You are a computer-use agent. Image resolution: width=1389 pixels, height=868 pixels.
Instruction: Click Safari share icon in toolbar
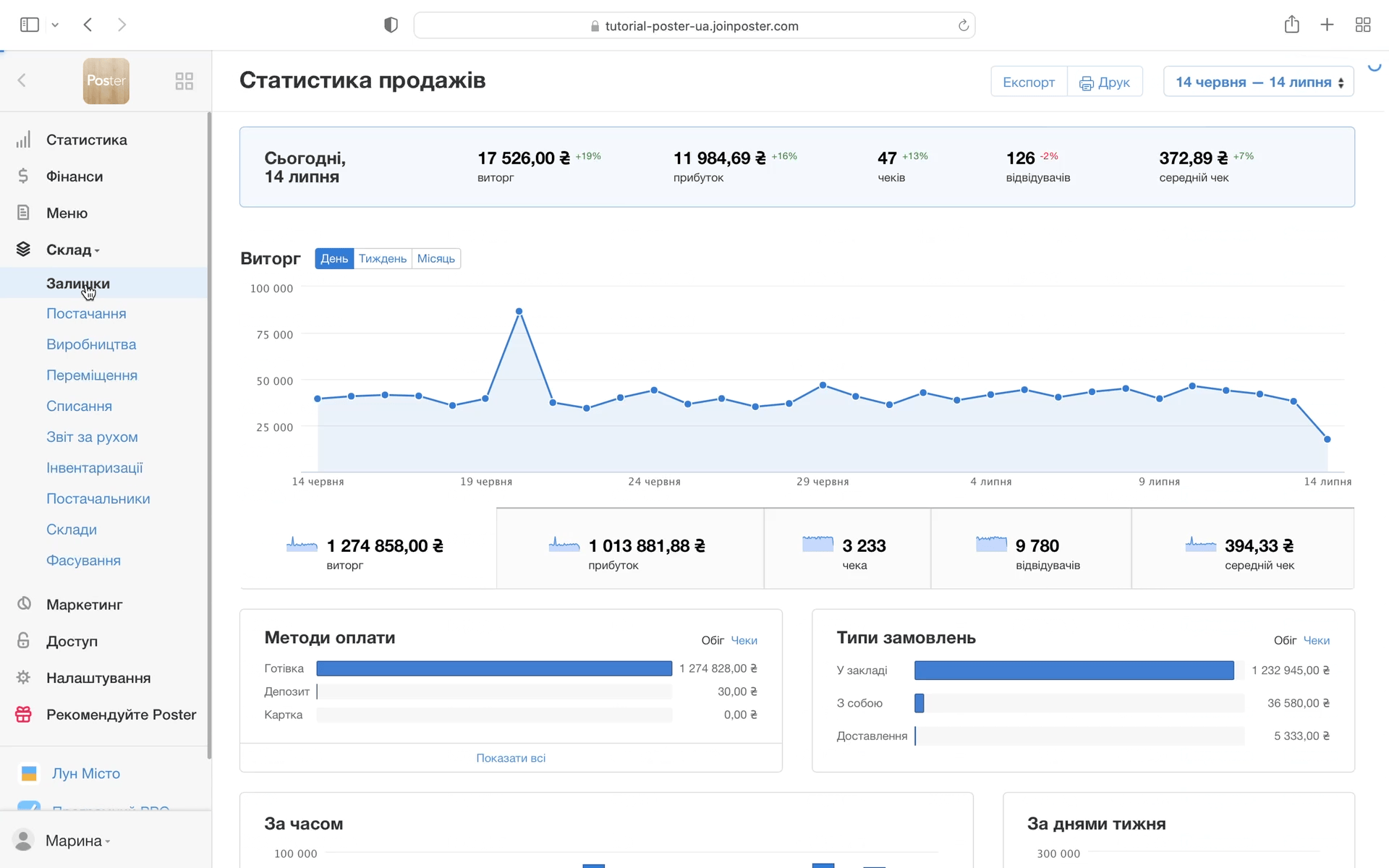(1291, 25)
